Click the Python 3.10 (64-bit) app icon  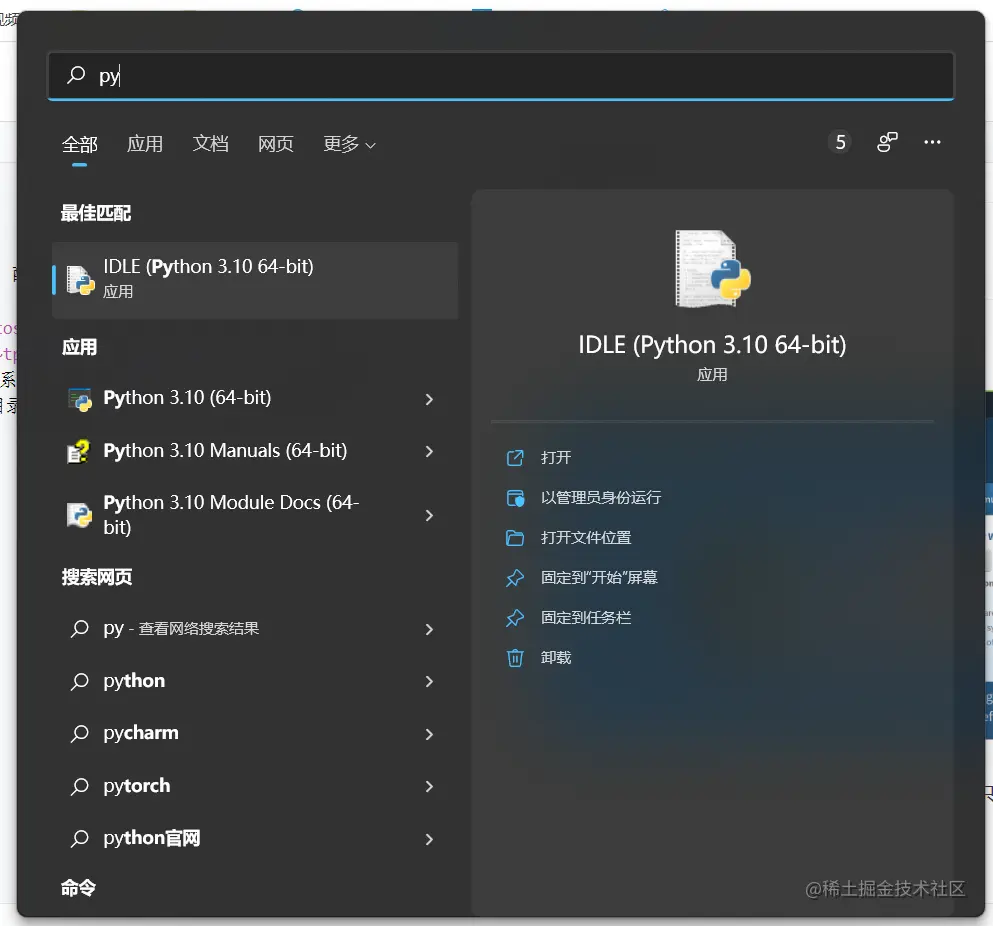[x=80, y=399]
